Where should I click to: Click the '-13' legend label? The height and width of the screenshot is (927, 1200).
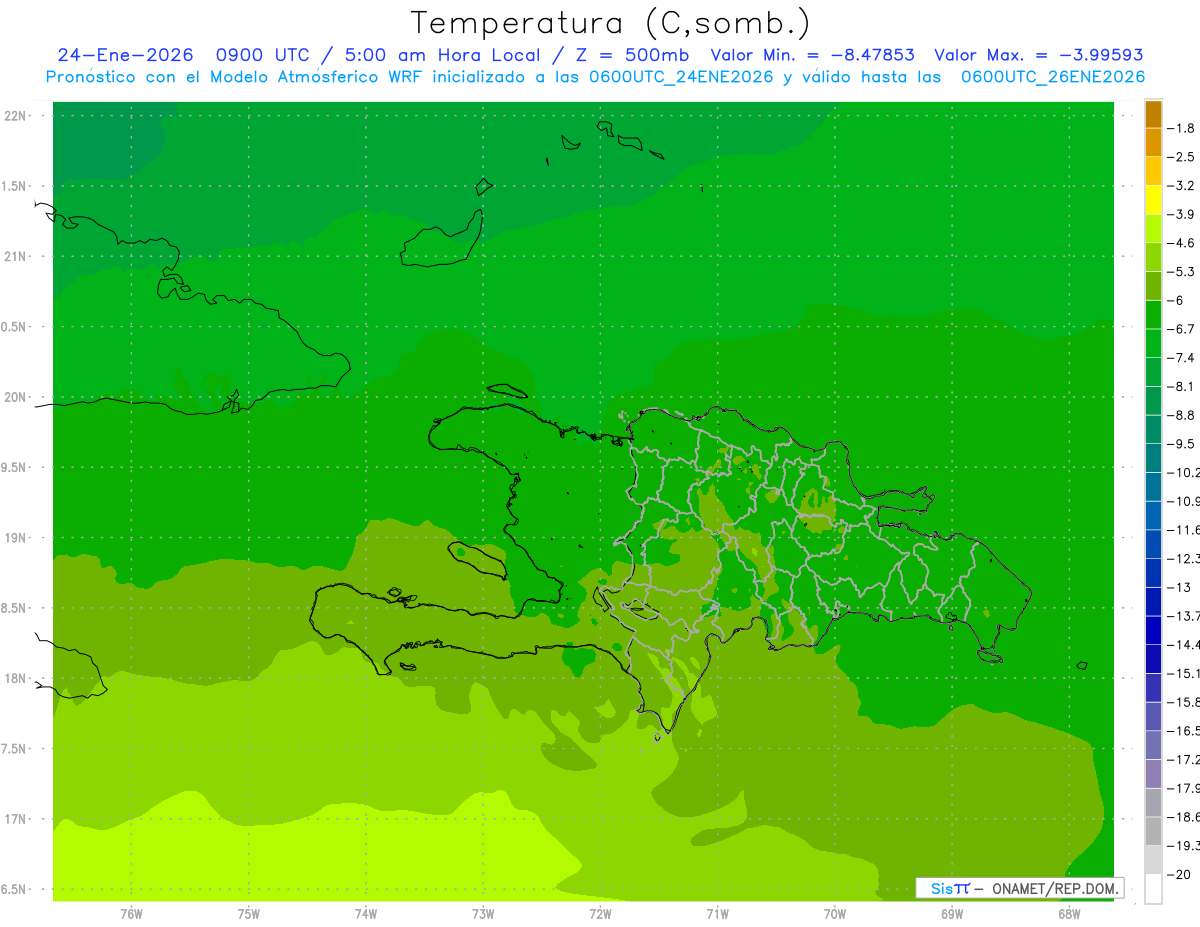(1179, 588)
